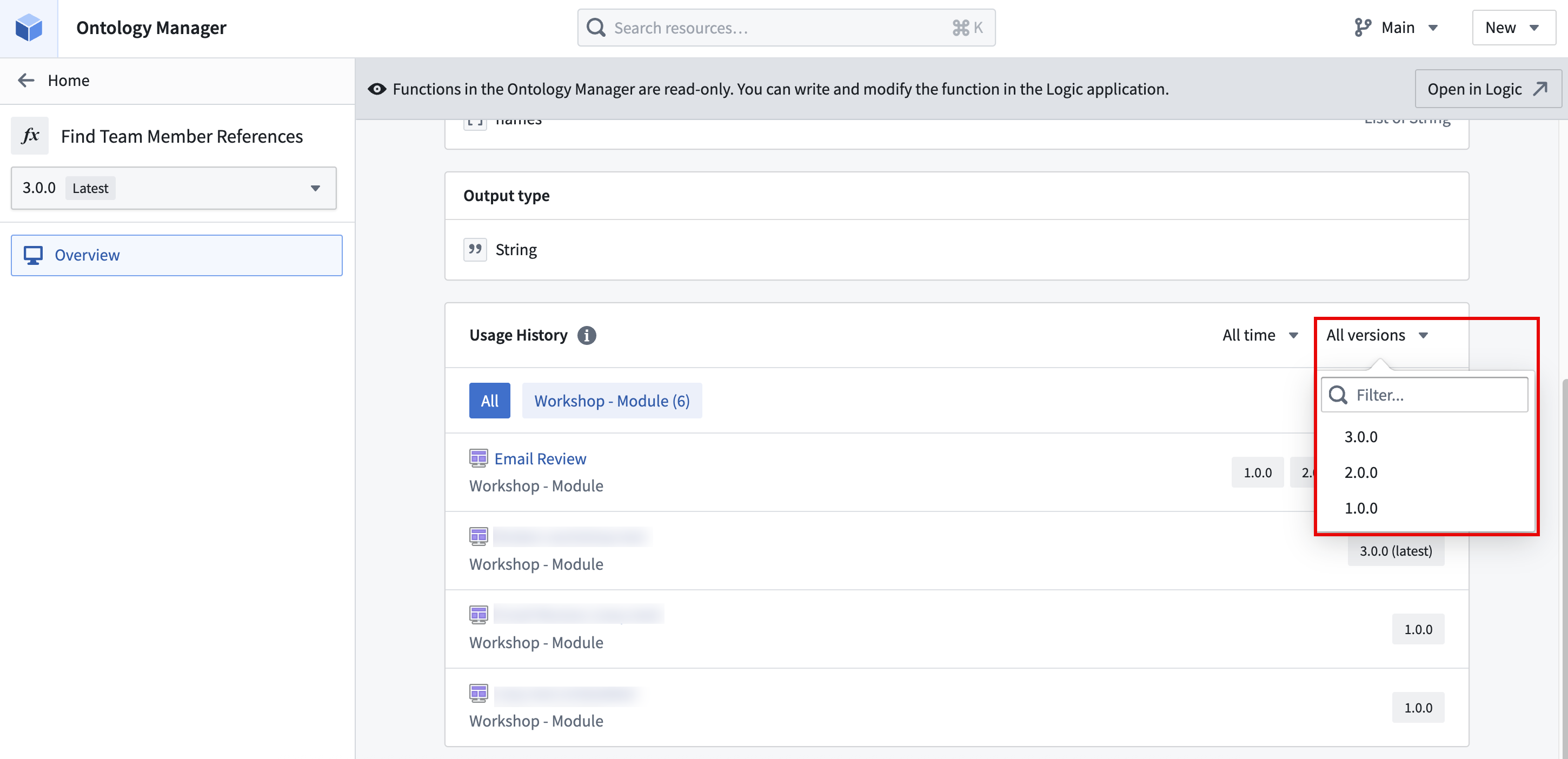Click the eye icon in the read-only banner
This screenshot has height=759, width=1568.
(x=376, y=89)
